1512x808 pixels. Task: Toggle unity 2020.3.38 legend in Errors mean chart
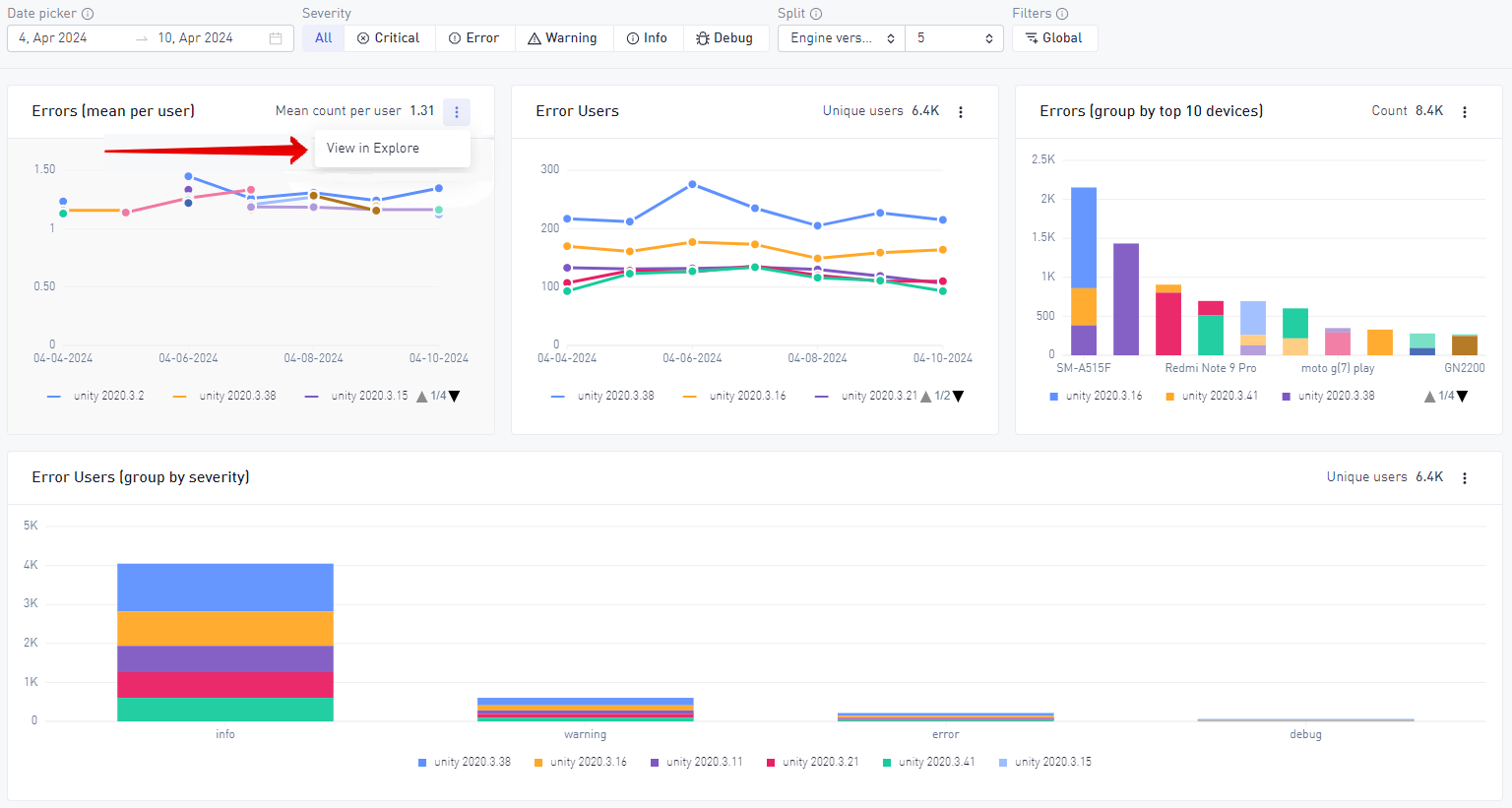point(223,397)
